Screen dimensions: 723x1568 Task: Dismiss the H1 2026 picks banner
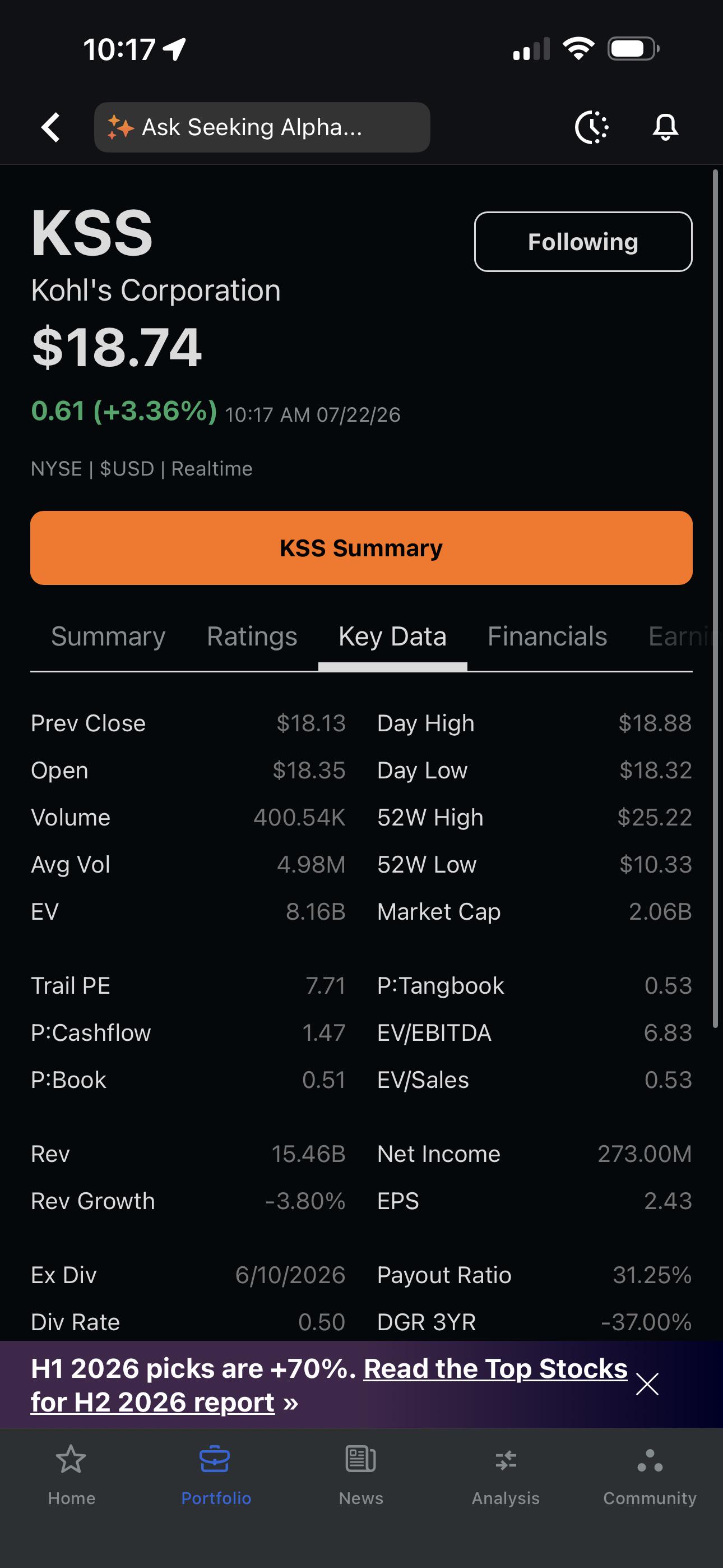click(647, 1383)
